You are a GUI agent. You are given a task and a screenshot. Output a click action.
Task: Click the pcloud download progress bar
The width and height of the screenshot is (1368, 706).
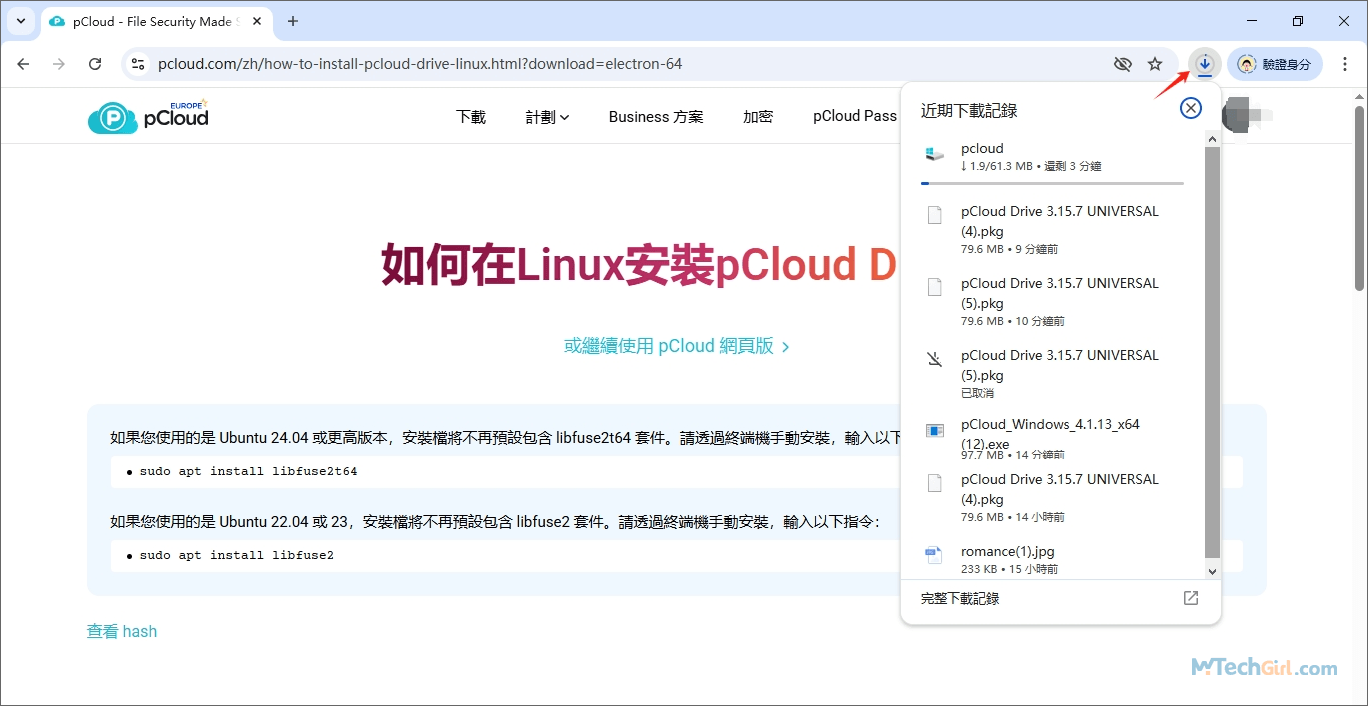tap(1052, 183)
